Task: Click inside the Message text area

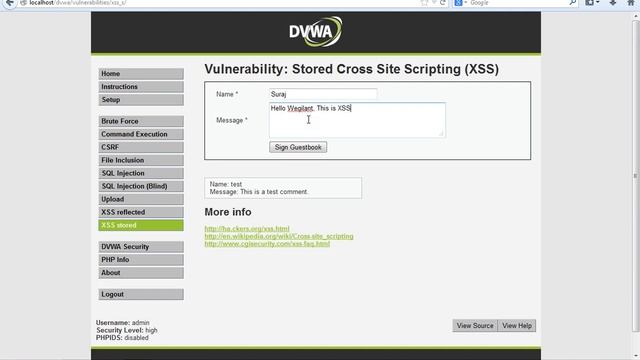Action: pos(357,120)
